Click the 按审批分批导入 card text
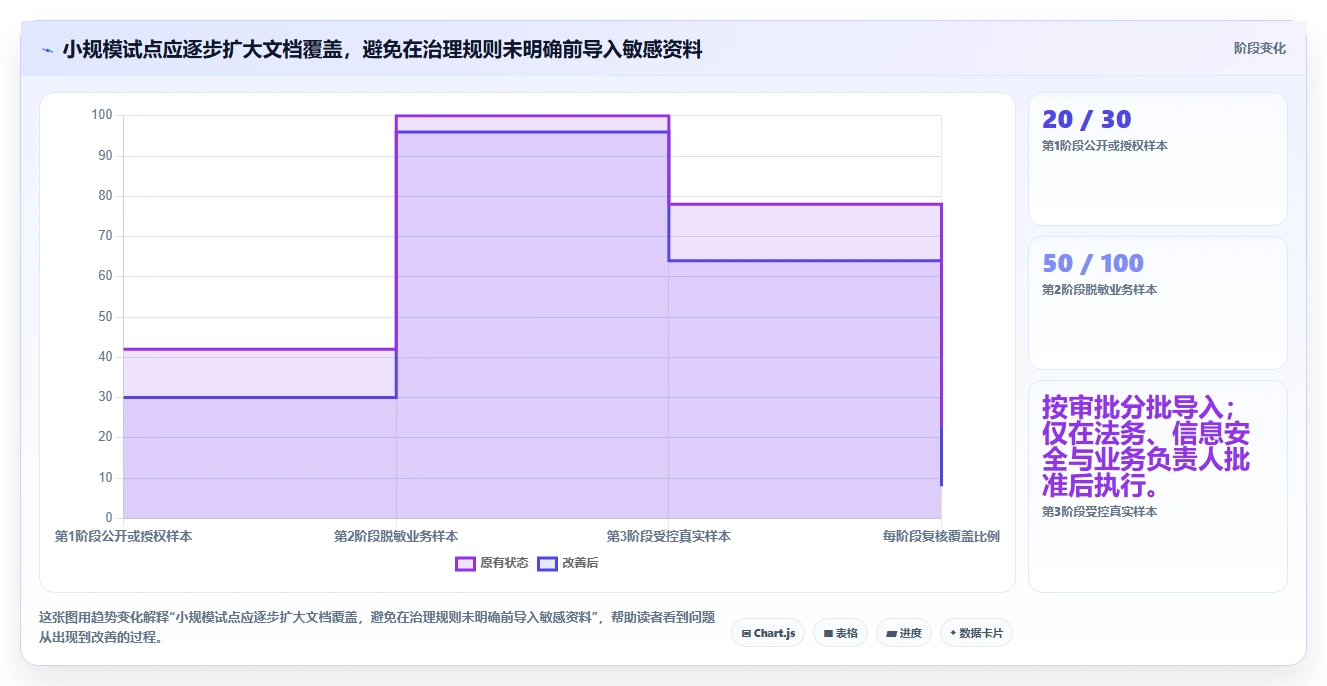Viewport: 1327px width, 686px height. (1146, 447)
